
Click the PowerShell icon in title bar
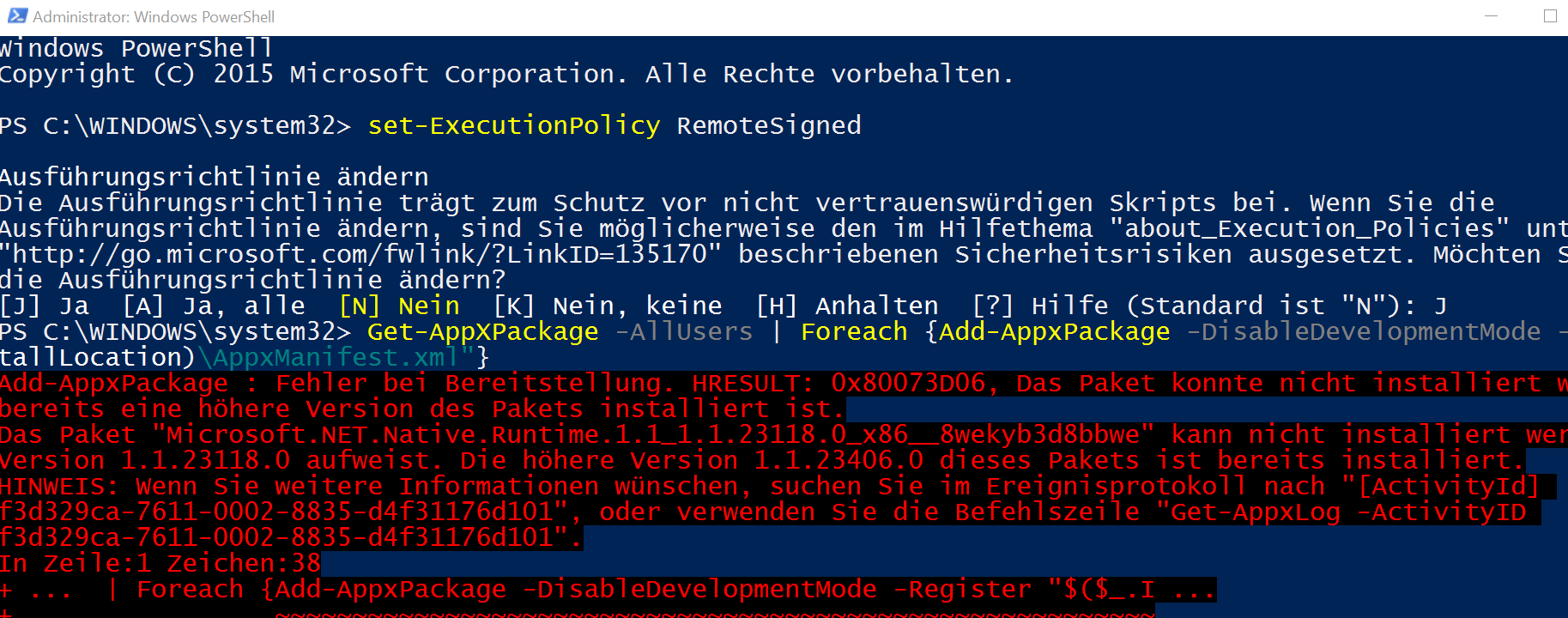[17, 16]
